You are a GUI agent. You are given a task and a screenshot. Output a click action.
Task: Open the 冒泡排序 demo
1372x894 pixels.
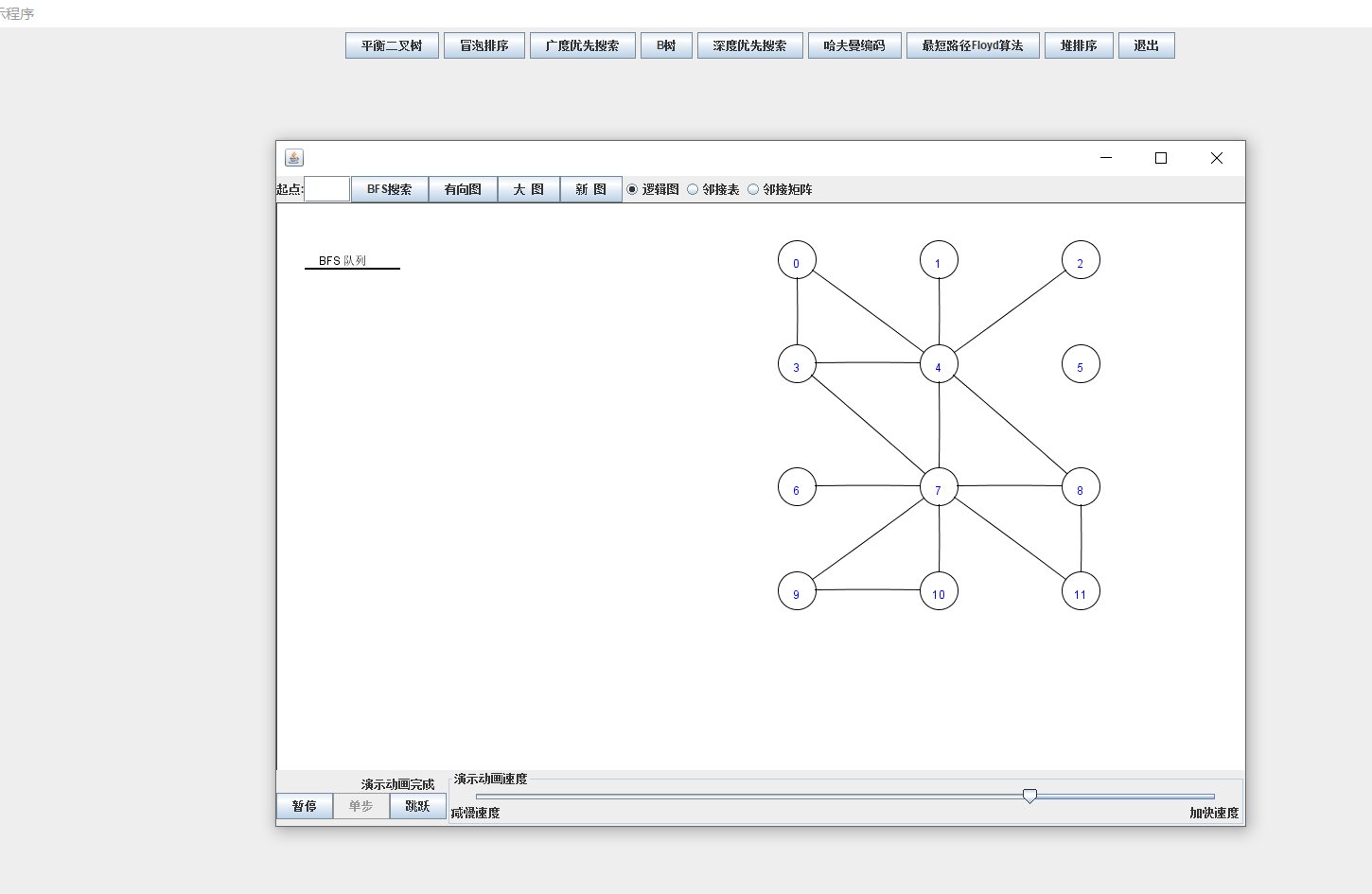point(484,45)
